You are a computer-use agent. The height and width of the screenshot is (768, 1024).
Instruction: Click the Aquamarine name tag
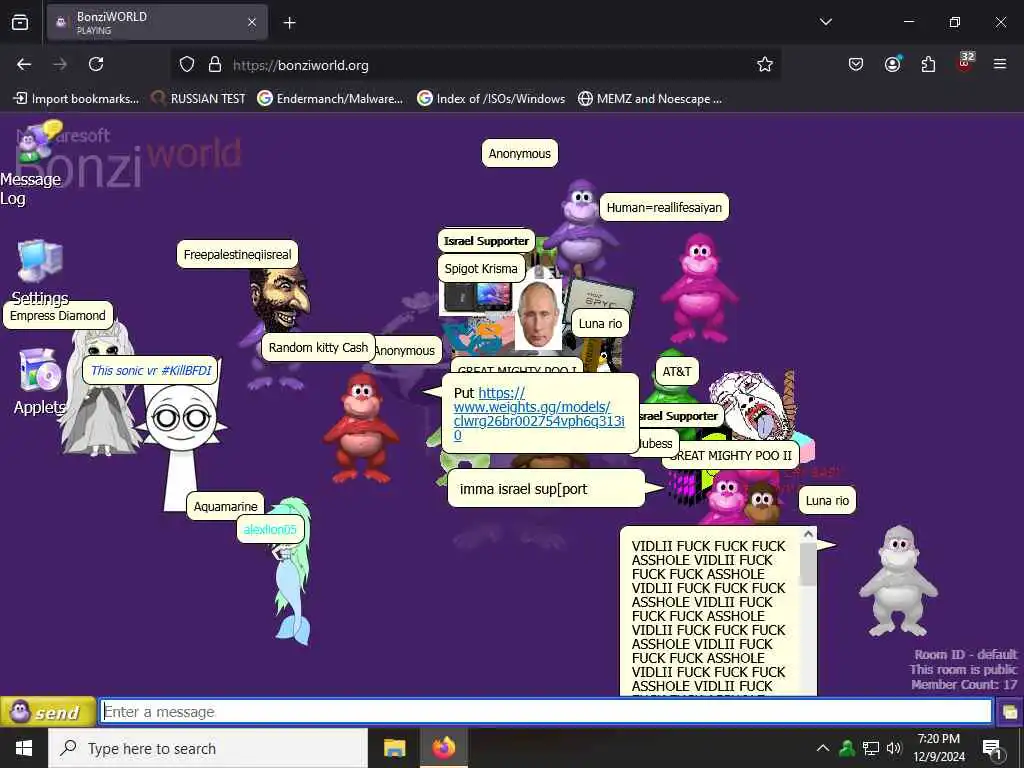pyautogui.click(x=225, y=507)
